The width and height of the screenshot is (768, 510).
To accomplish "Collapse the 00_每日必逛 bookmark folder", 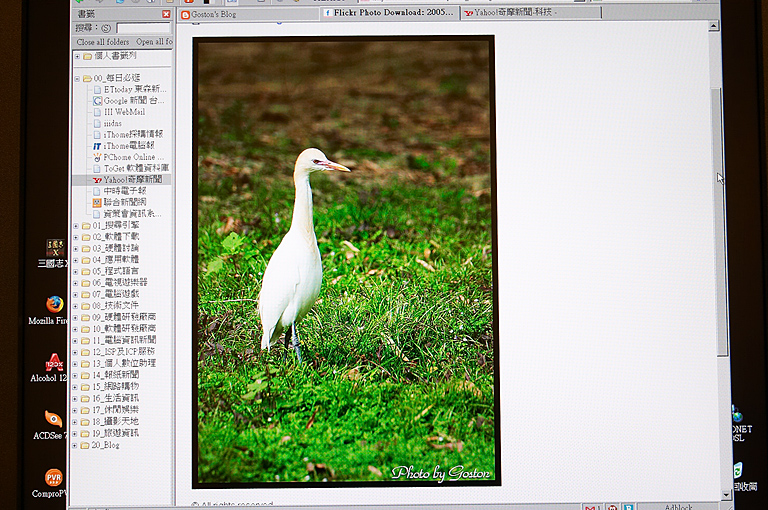I will pos(77,78).
